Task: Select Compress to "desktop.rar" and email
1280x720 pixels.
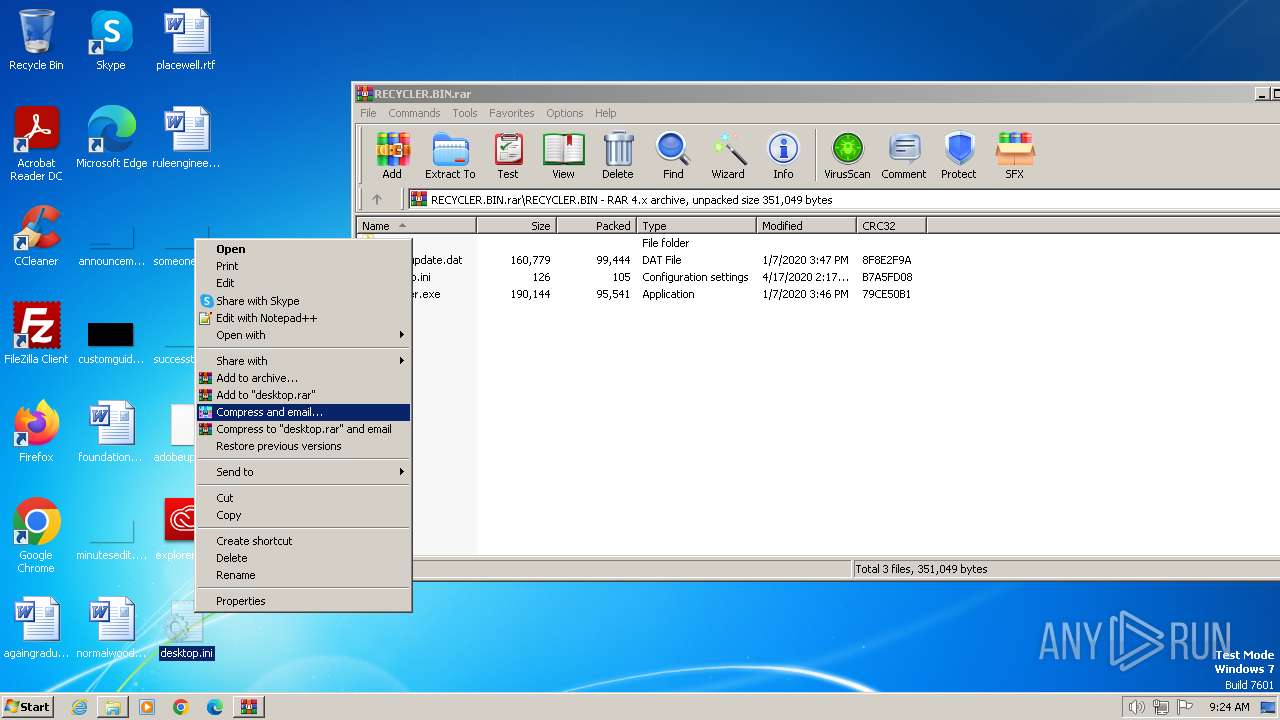Action: (x=303, y=429)
